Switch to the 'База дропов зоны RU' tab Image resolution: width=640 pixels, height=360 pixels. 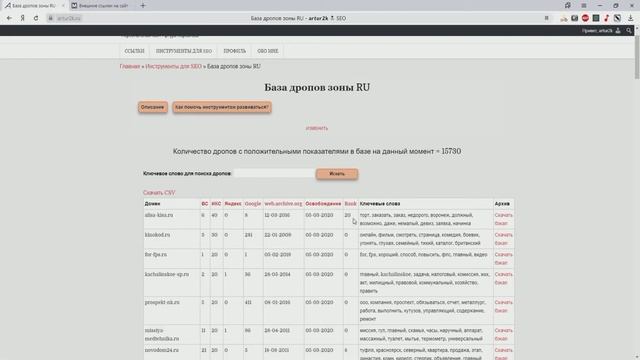33,6
